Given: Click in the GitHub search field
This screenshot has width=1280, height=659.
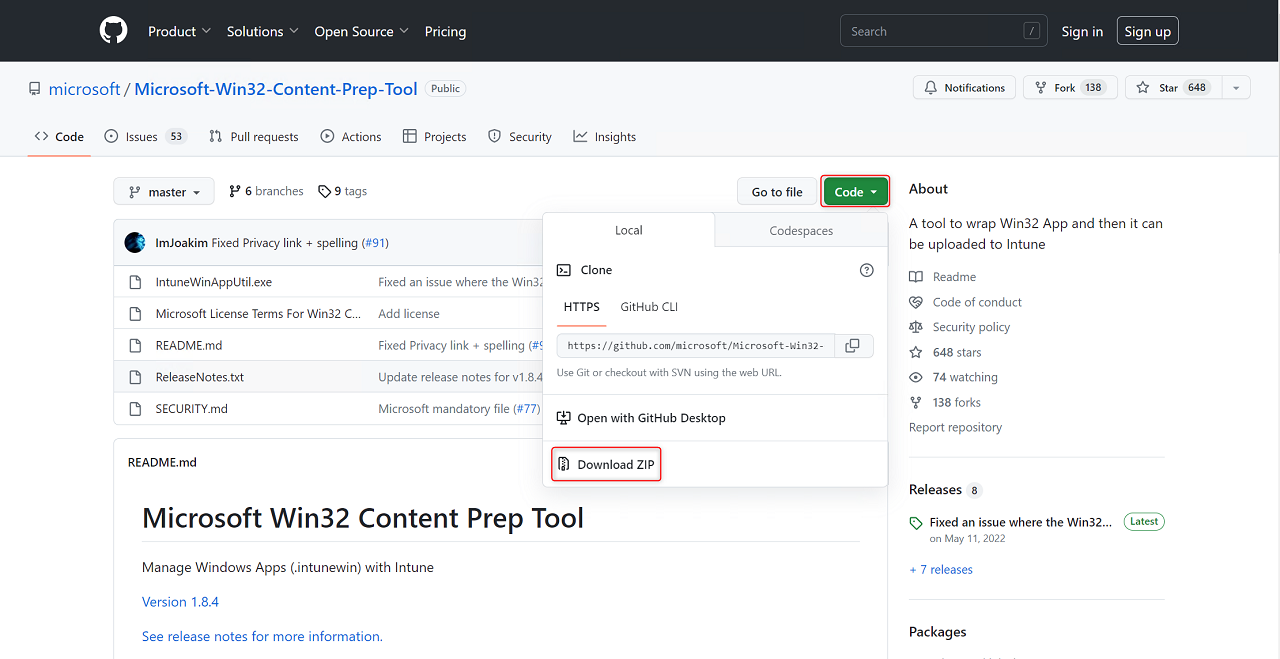Looking at the screenshot, I should coord(930,31).
